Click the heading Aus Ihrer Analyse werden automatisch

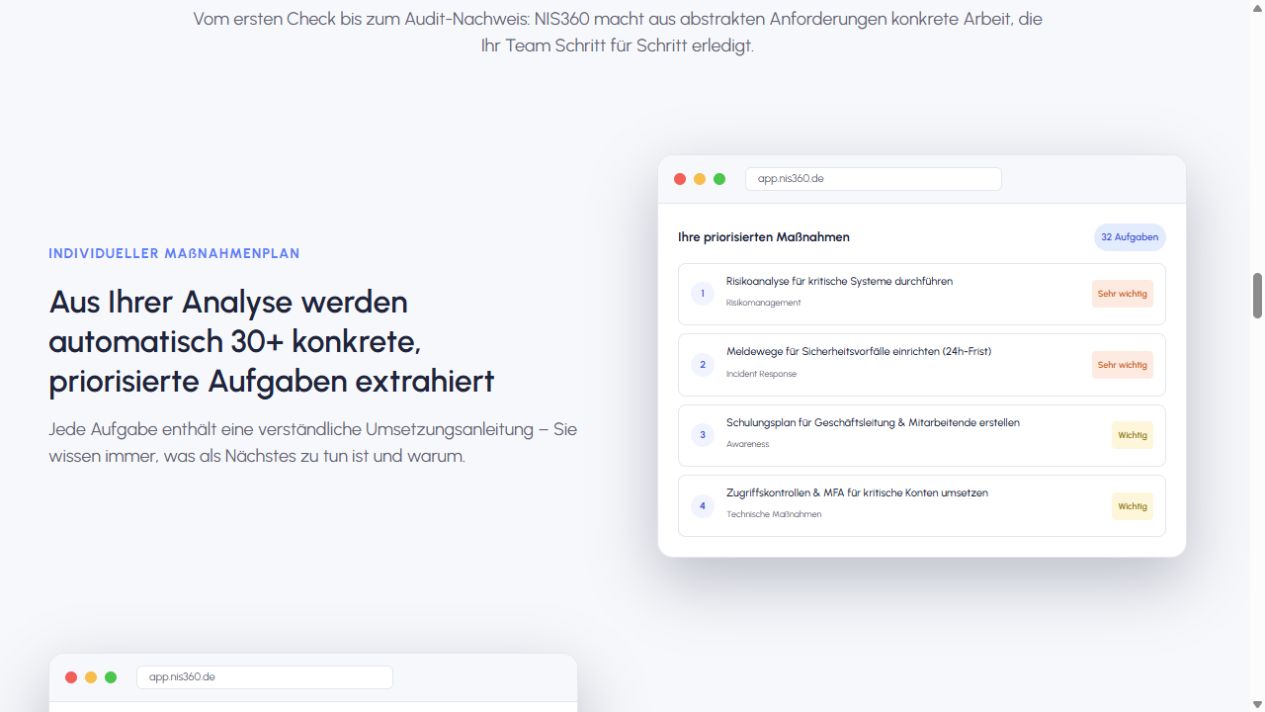(x=272, y=342)
